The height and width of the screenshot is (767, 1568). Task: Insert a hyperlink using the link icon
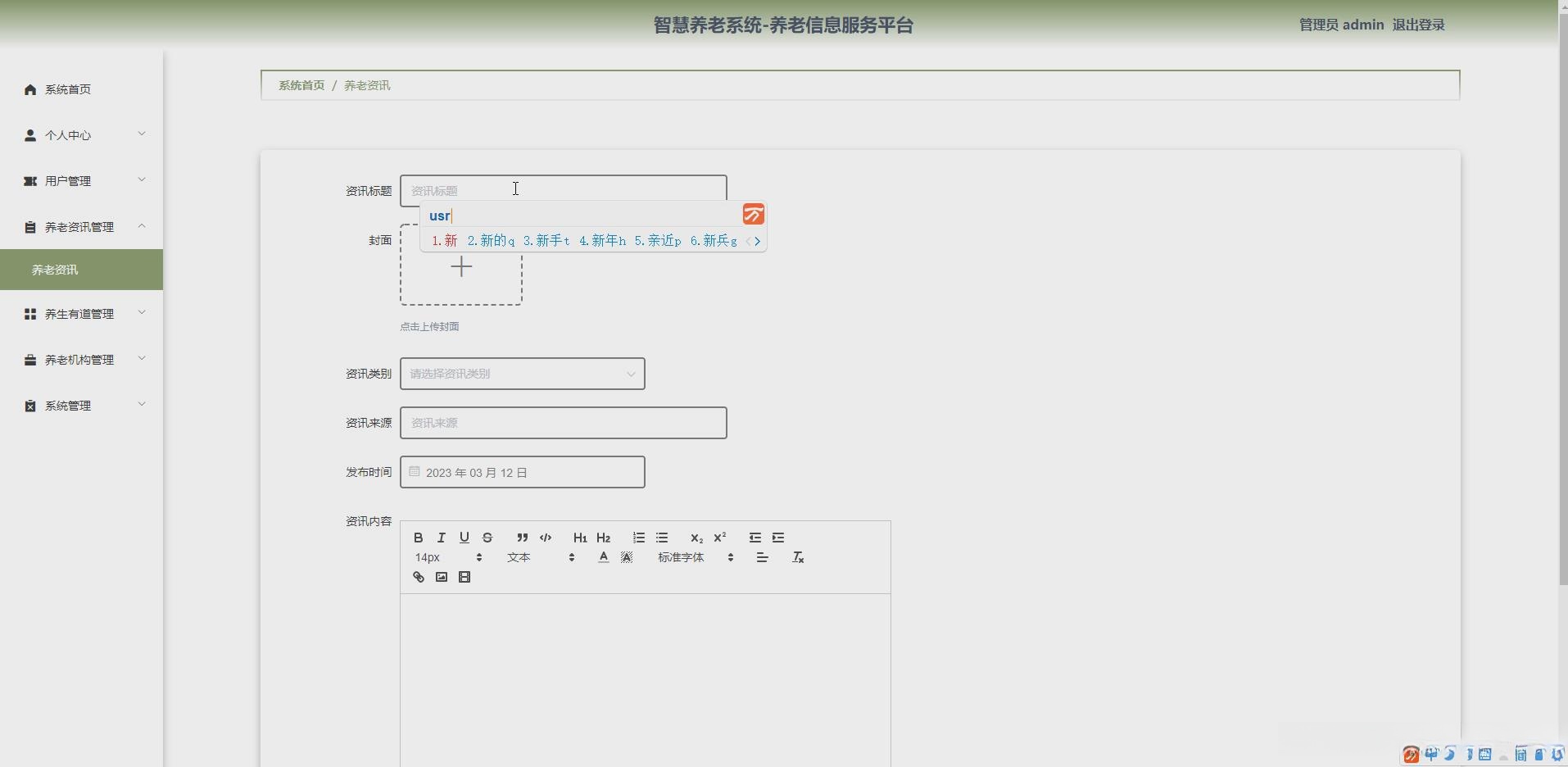click(418, 577)
